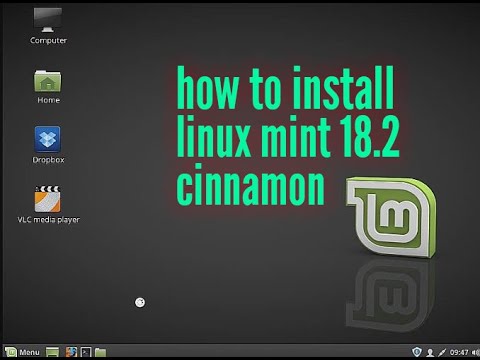Screen dimensions: 480x360
Task: Open the network connection tray icon
Action: (x=442, y=352)
